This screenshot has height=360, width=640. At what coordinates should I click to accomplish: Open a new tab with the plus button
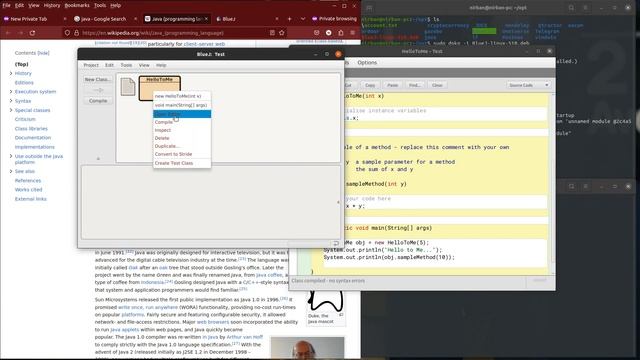pos(289,19)
